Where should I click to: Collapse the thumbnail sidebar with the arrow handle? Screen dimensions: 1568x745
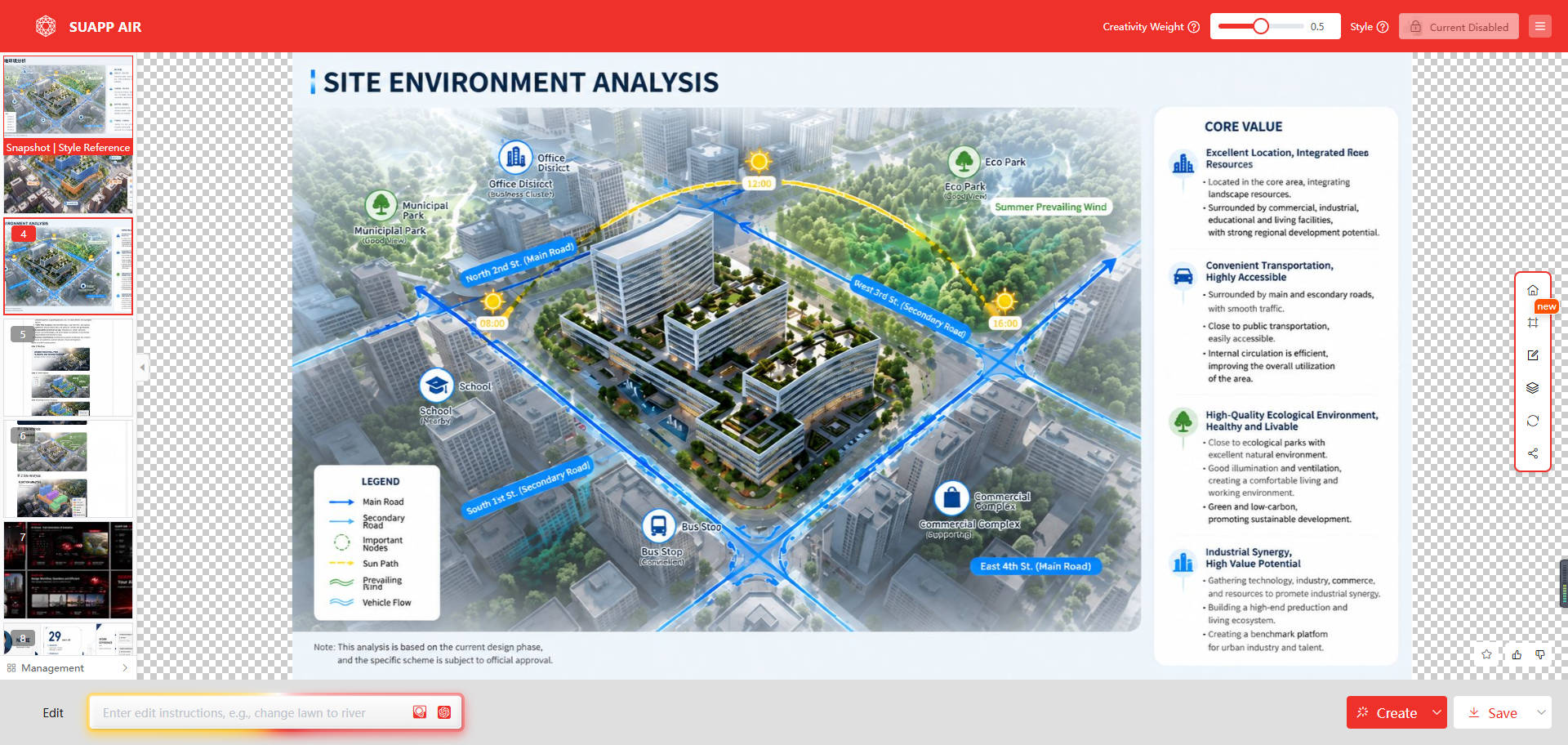142,368
